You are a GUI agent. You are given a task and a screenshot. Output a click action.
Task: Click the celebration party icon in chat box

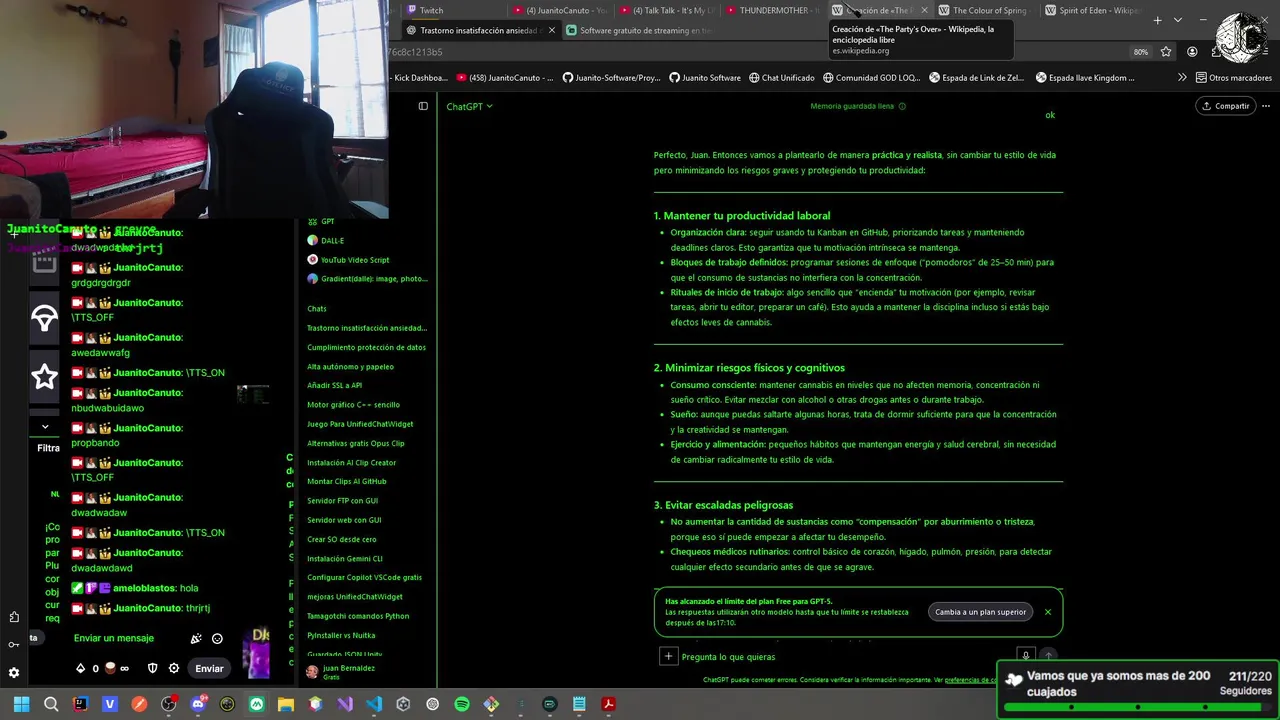pos(196,638)
